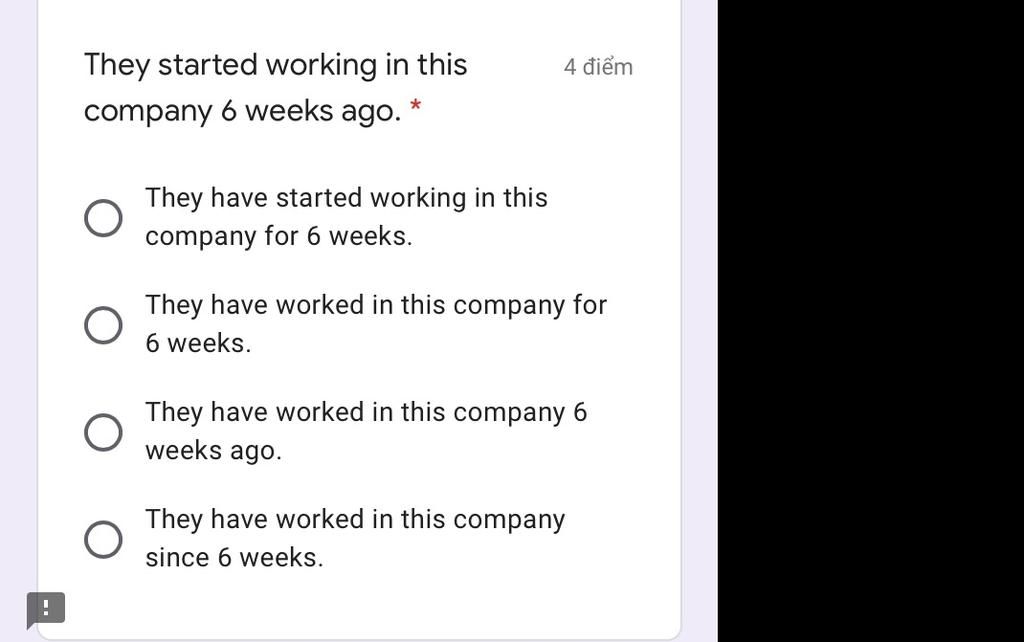The height and width of the screenshot is (642, 1024).
Task: Click answer text "They have worked in this company for 6 weeks."
Action: click(x=375, y=324)
